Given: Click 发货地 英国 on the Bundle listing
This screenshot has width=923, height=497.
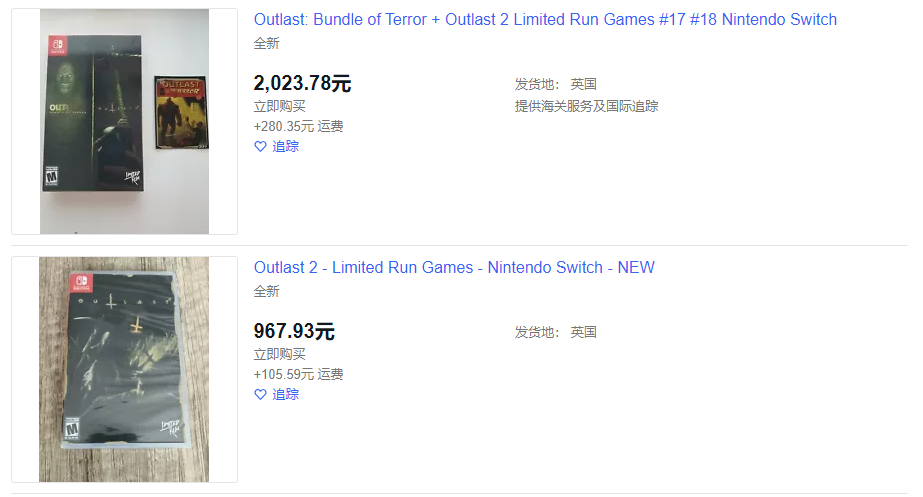Looking at the screenshot, I should [x=556, y=84].
